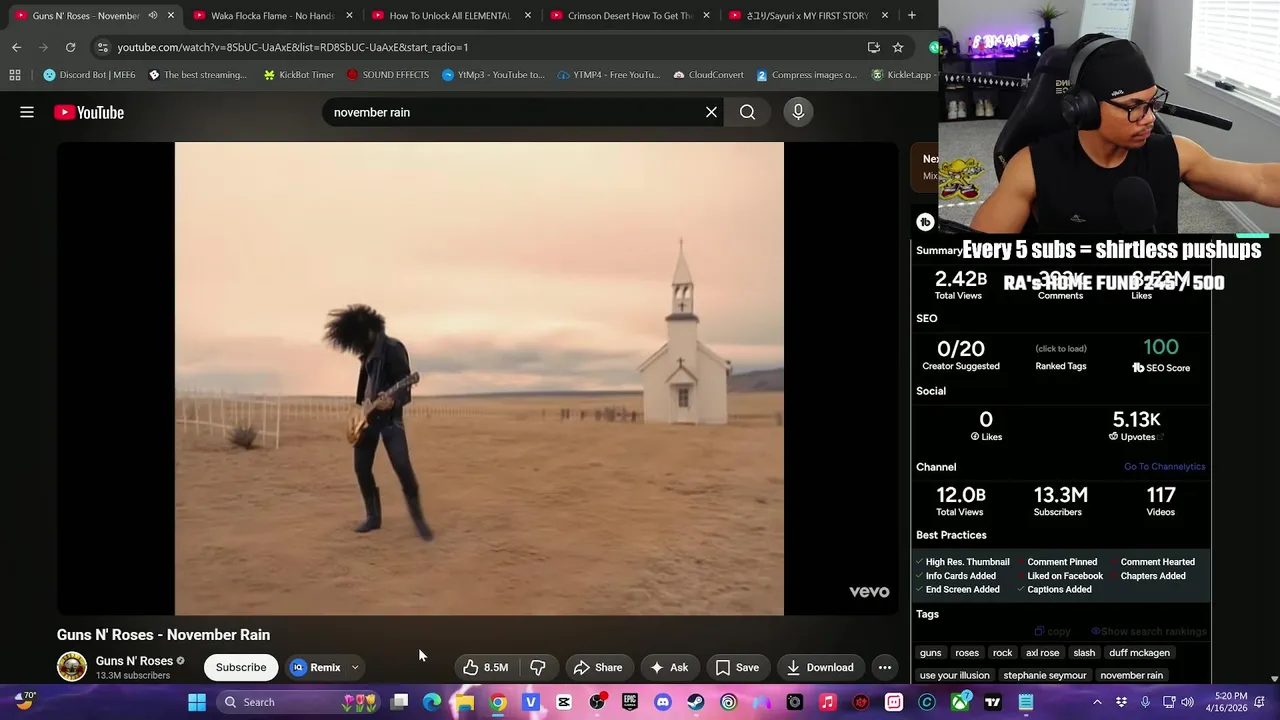
Task: Open a new browser tab
Action: 912,15
